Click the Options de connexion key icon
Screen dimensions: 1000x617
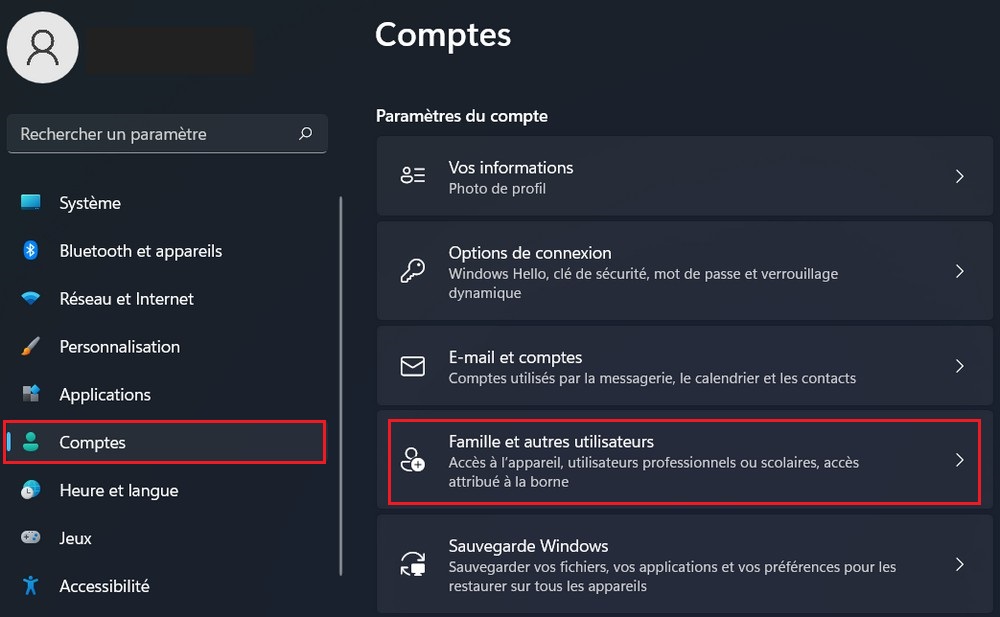click(x=412, y=272)
